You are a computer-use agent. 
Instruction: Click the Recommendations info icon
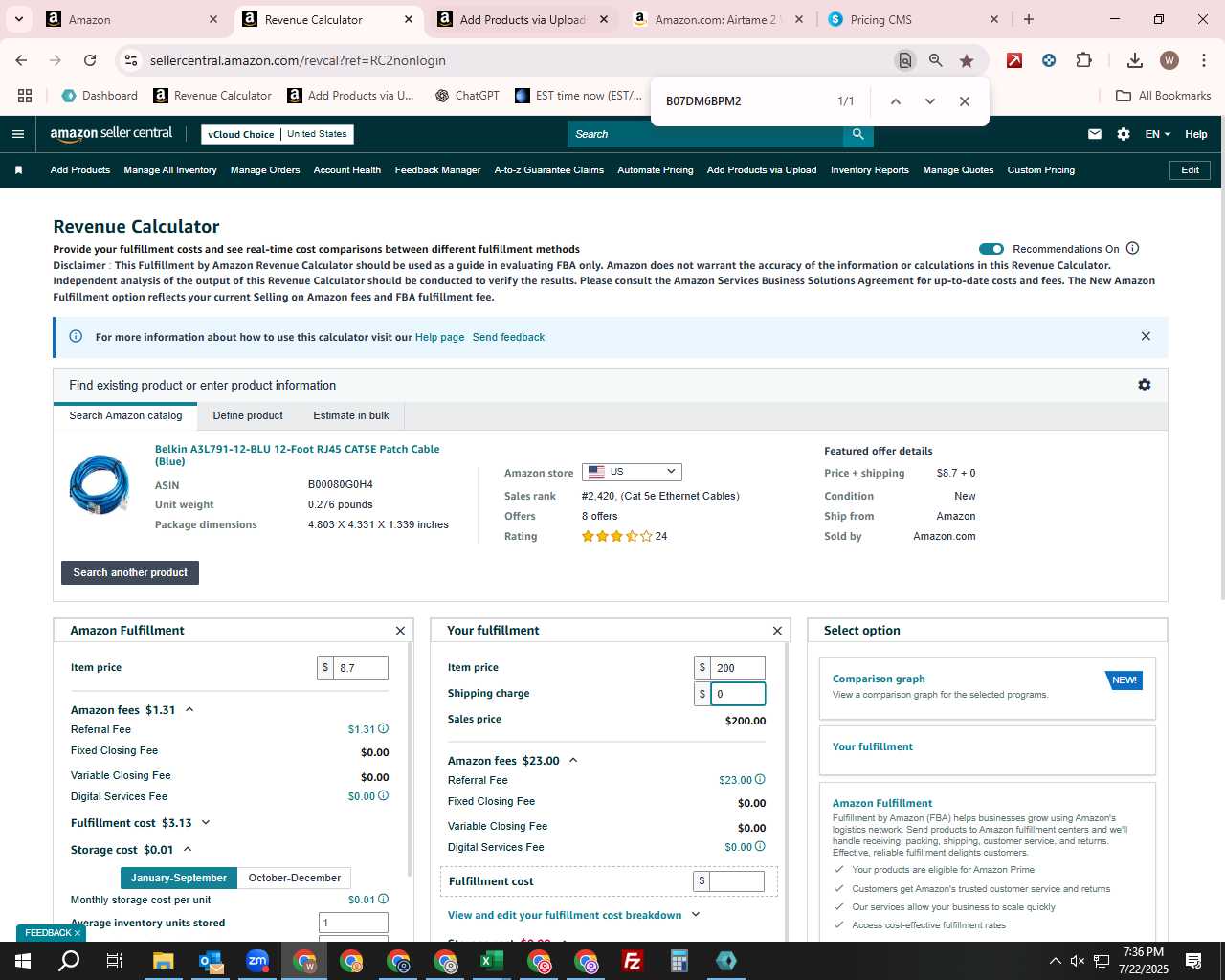click(1132, 248)
